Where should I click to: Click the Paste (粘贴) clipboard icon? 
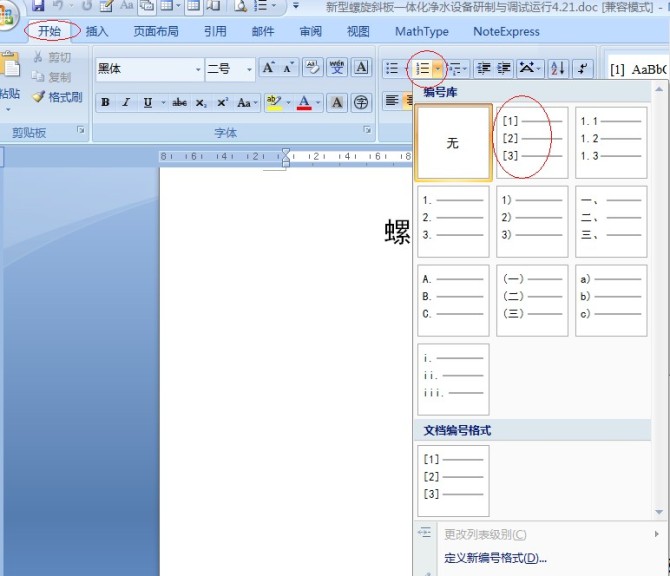(9, 64)
